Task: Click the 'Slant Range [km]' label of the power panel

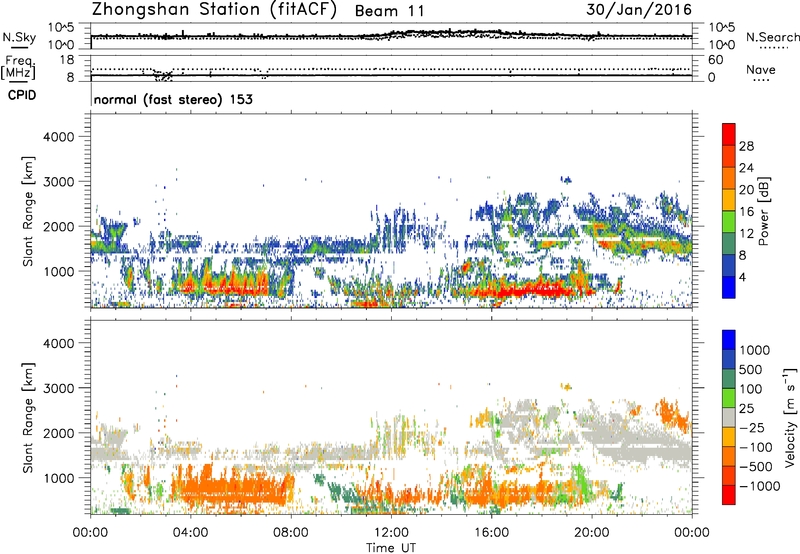Action: pos(28,211)
